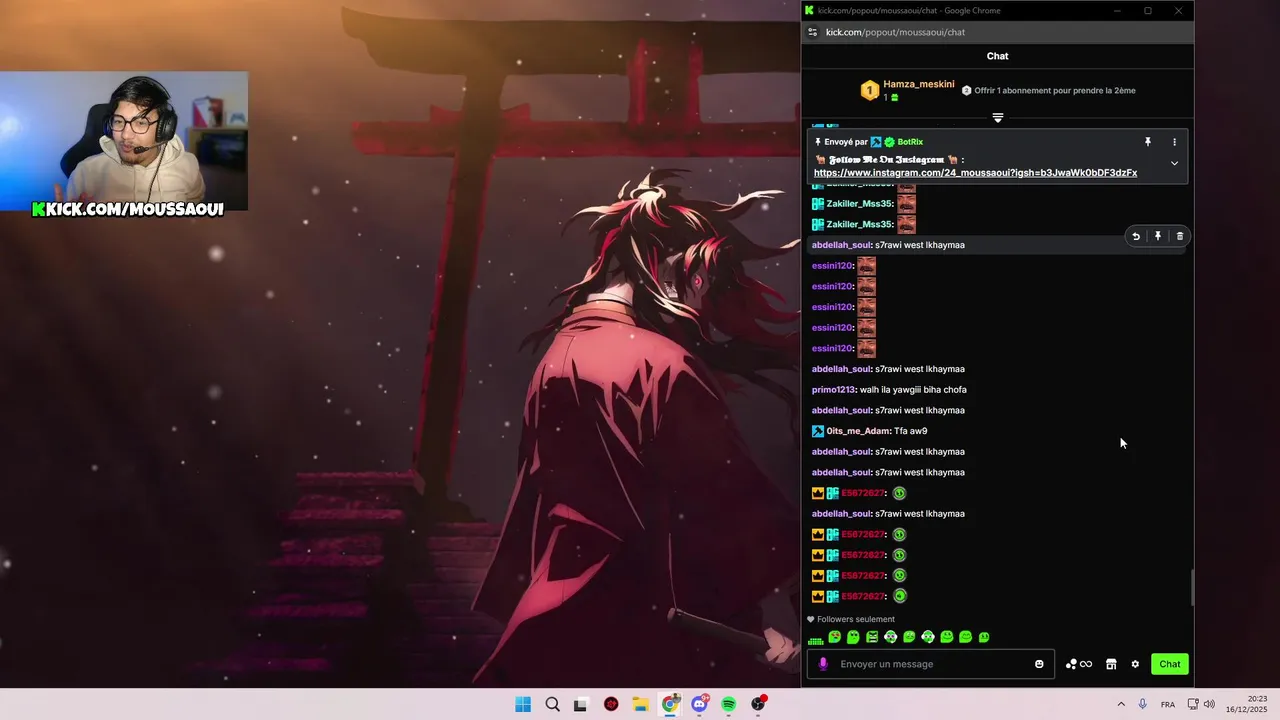Screen dimensions: 1280x720
Task: Delete the highlighted abdellah_soul message
Action: pyautogui.click(x=1180, y=236)
